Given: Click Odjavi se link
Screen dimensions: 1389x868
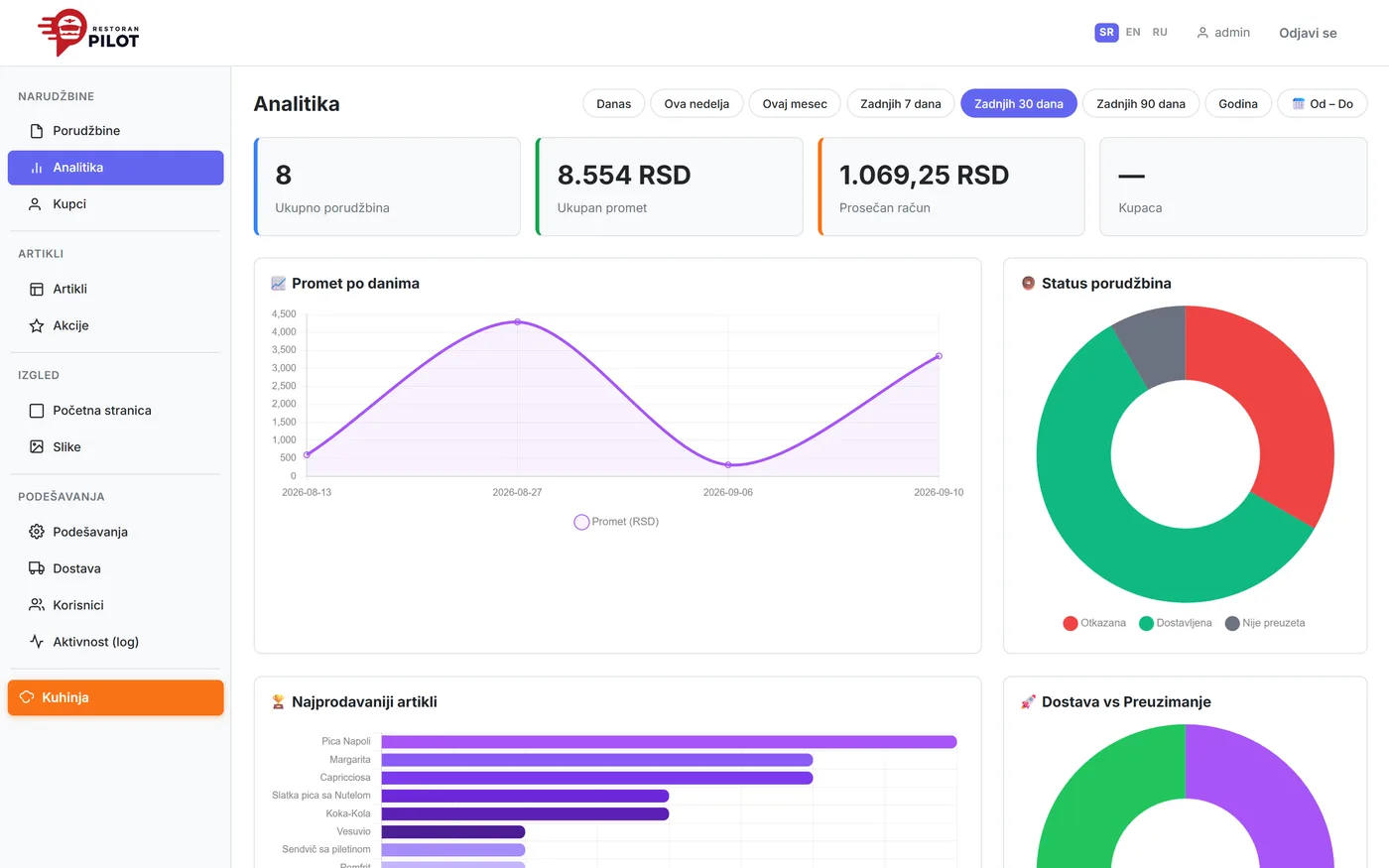Looking at the screenshot, I should click(1308, 33).
